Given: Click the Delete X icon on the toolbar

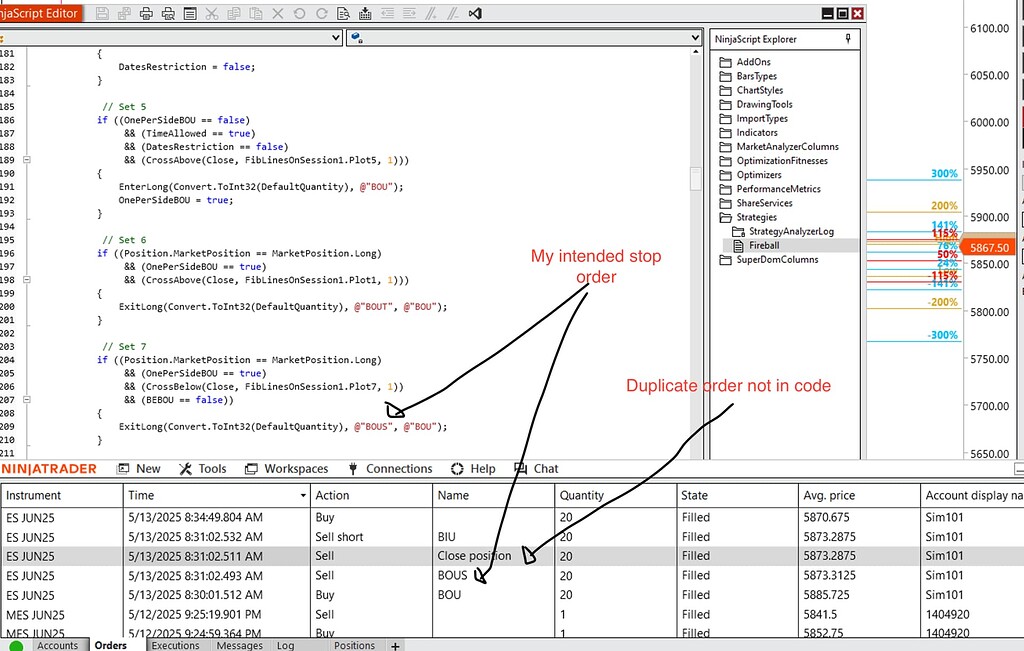Looking at the screenshot, I should [x=276, y=13].
